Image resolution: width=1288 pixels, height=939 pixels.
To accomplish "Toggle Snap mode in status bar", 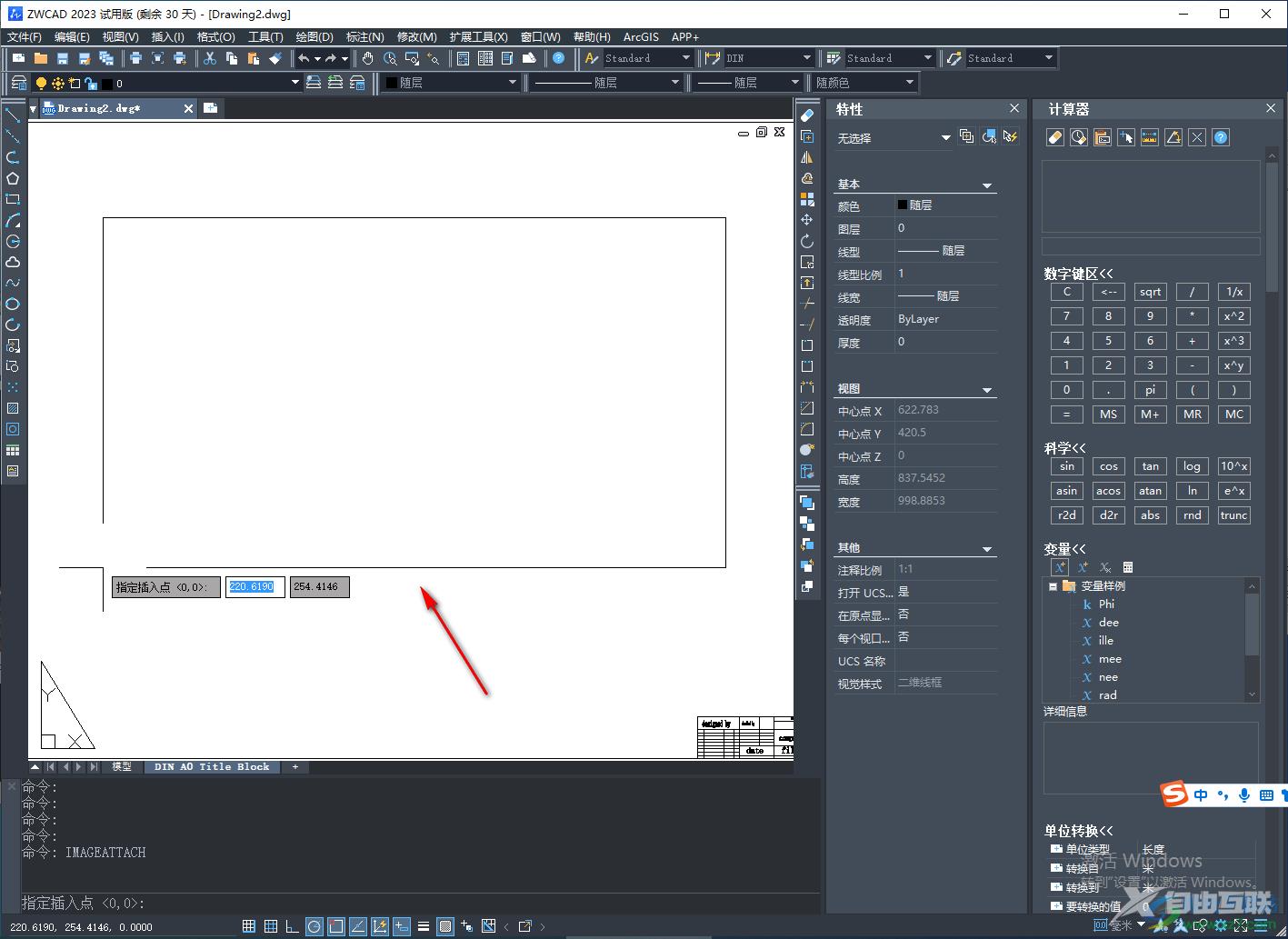I will pos(248,926).
